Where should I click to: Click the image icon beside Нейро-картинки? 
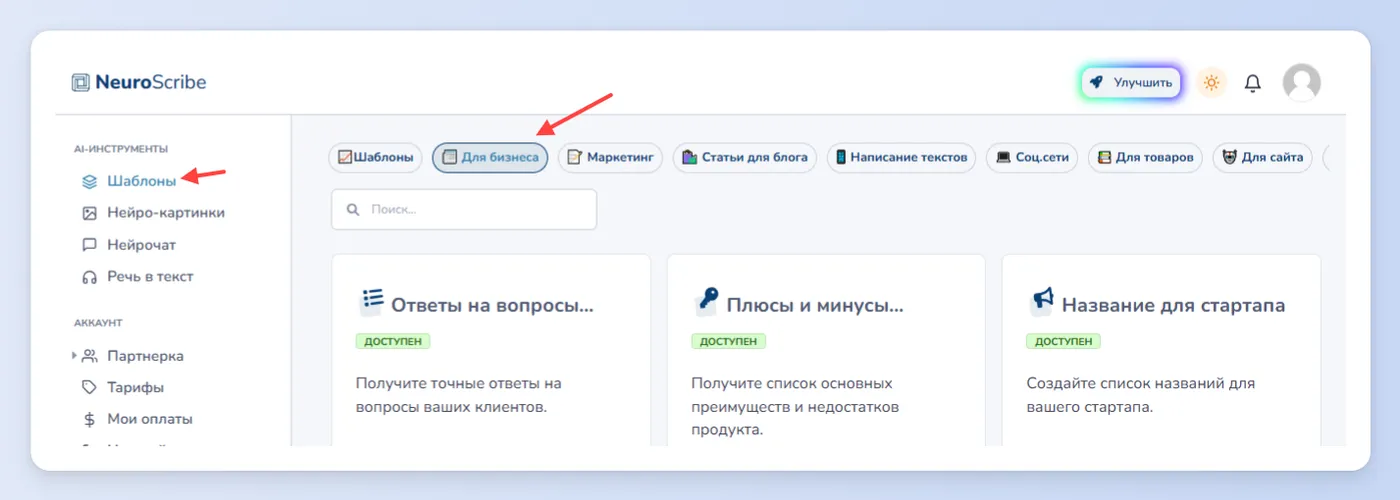[89, 213]
